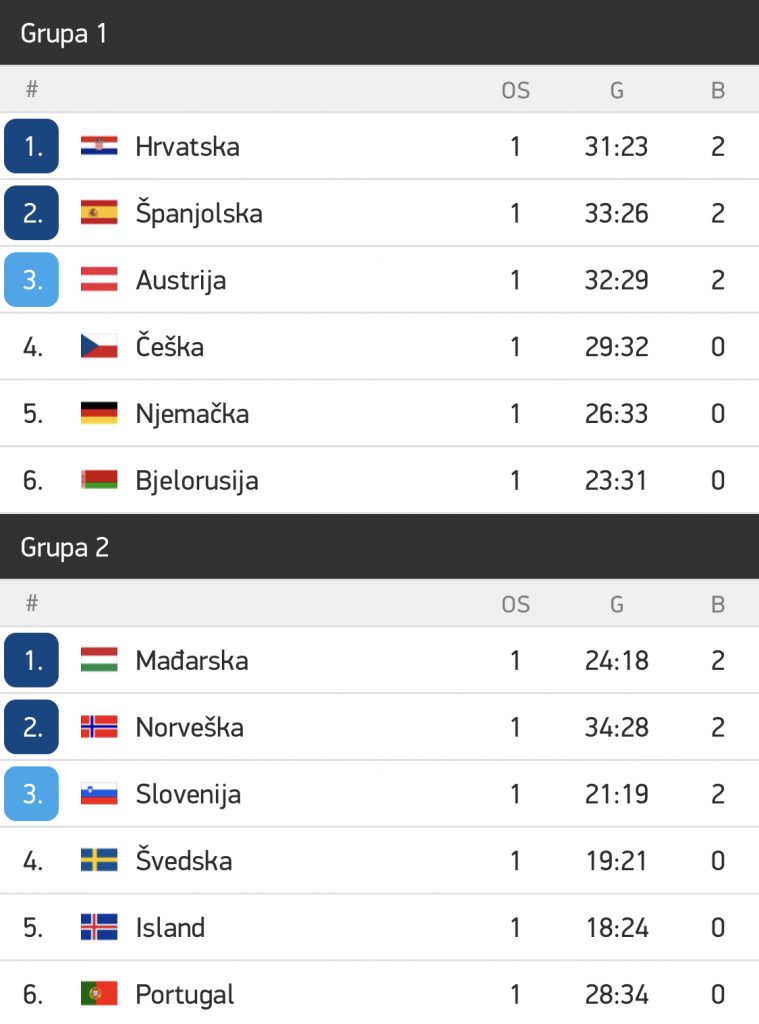Click the Norway flag next to Norveška
Screen dimensions: 759x1024
(x=99, y=727)
